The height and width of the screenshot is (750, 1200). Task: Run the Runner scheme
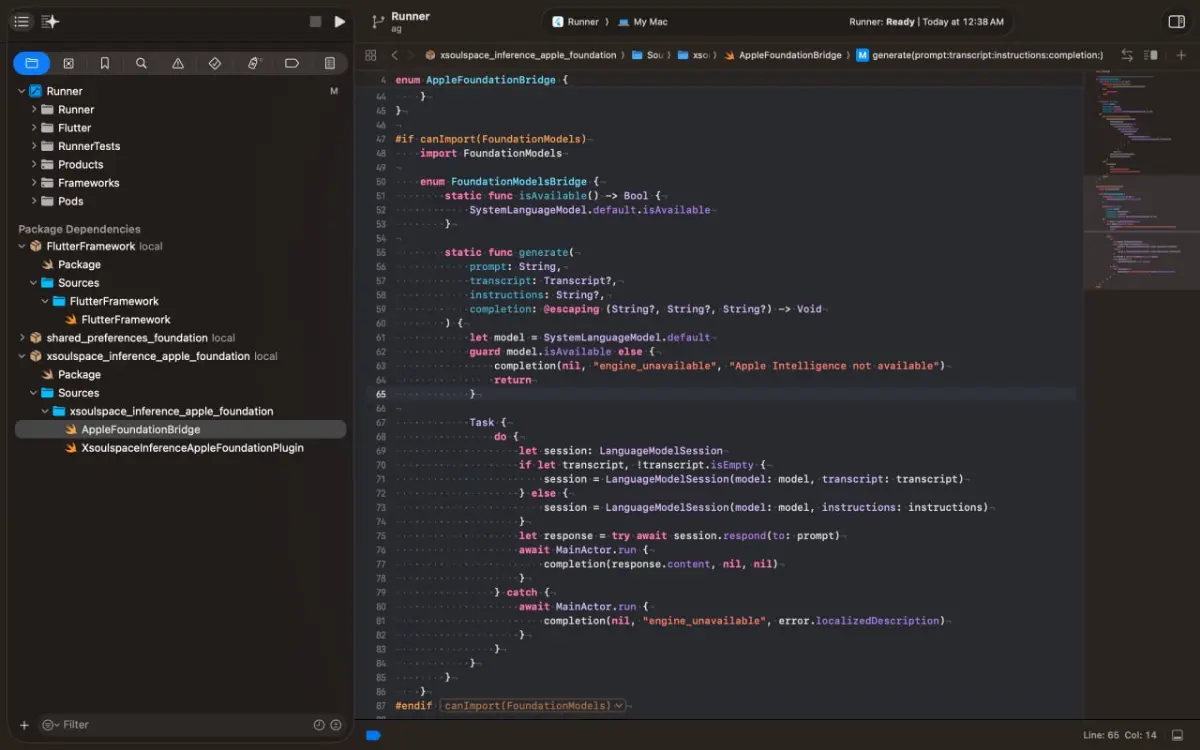point(340,21)
